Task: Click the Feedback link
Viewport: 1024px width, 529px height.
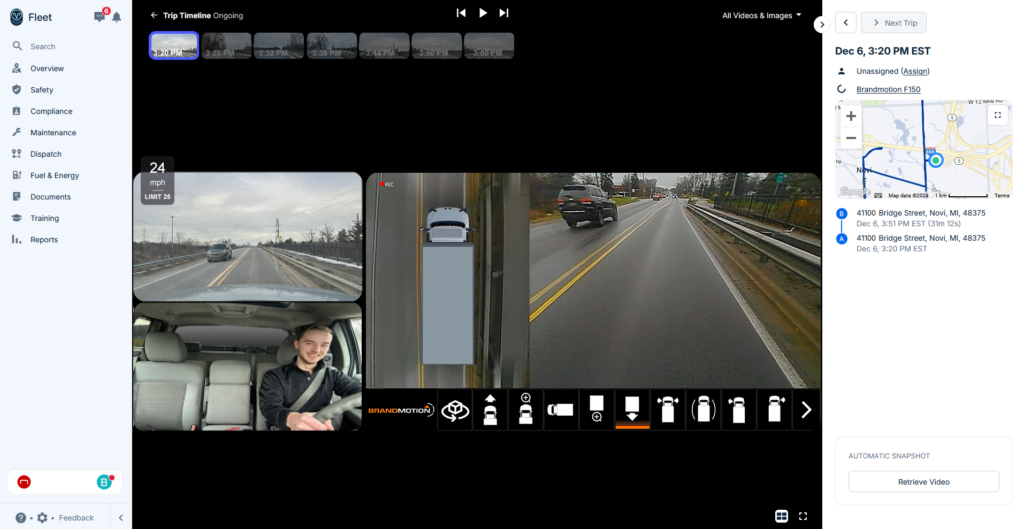Action: pyautogui.click(x=76, y=518)
